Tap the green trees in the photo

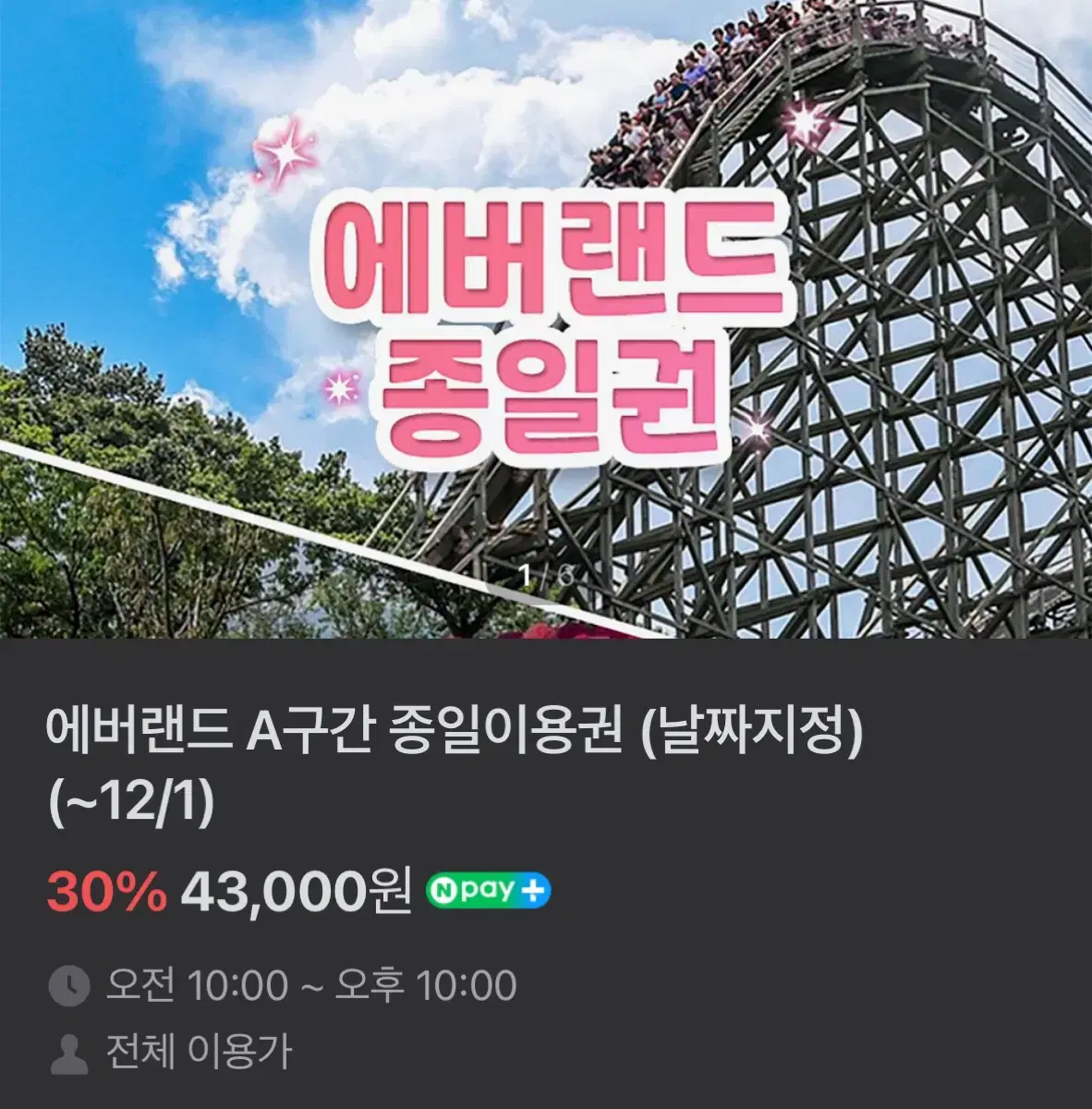(185, 499)
